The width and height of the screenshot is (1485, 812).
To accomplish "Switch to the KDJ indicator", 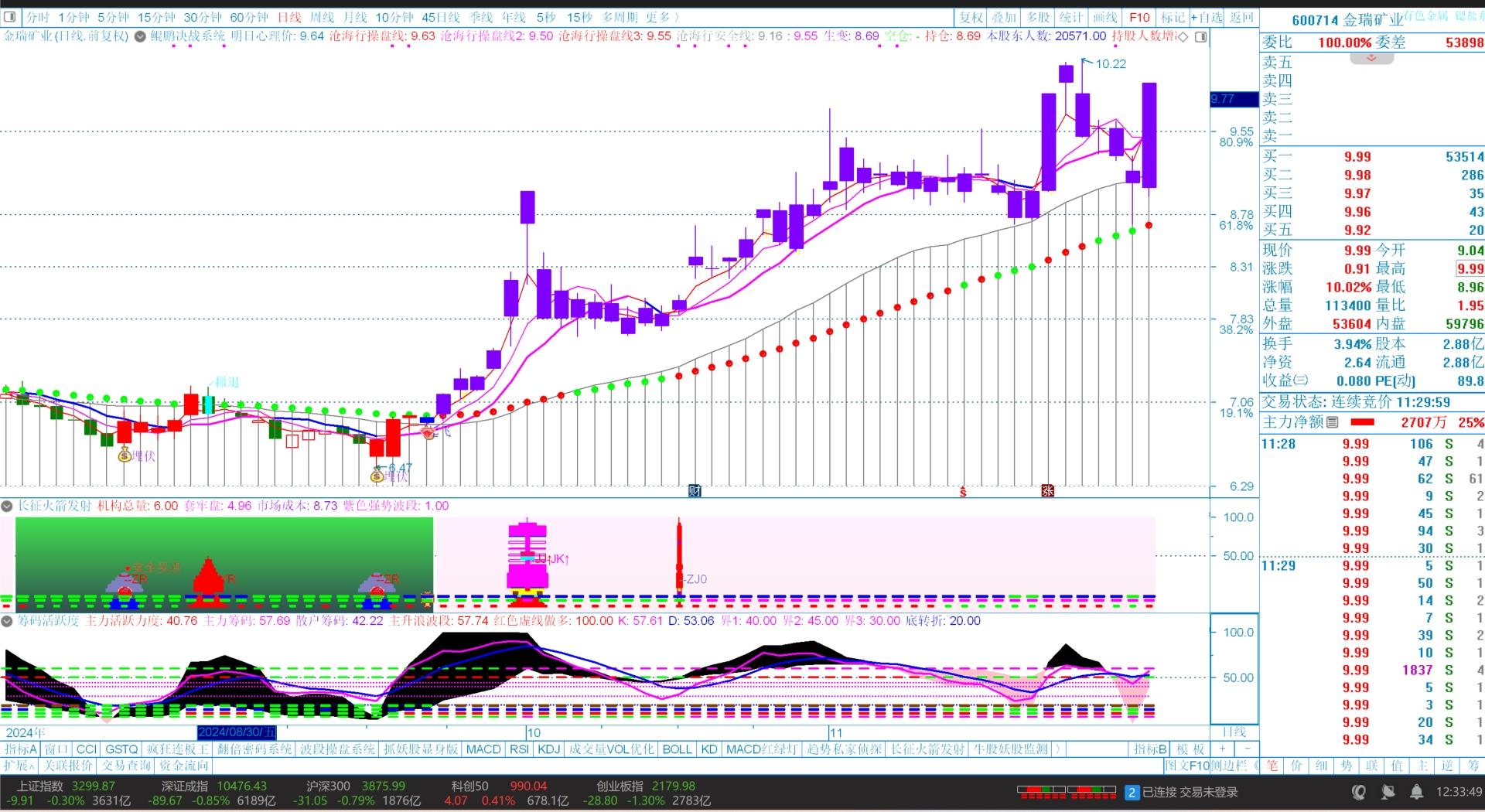I will tap(548, 749).
